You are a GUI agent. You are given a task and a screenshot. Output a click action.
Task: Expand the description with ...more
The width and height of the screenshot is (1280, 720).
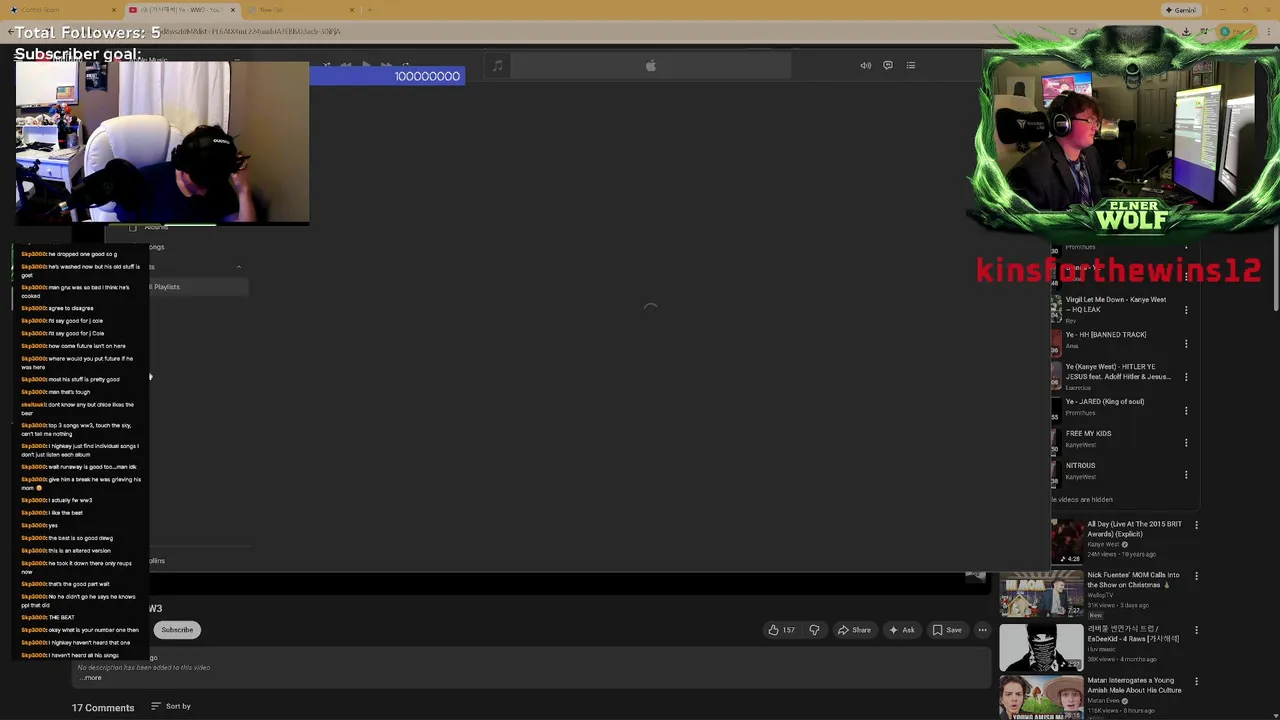[x=91, y=678]
